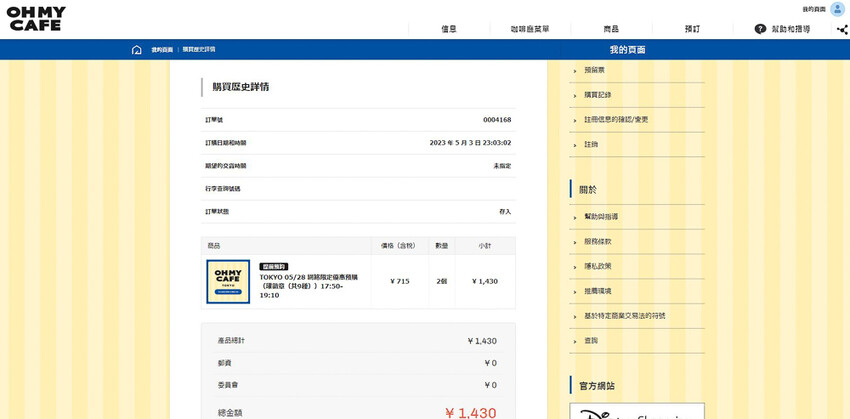Click 註銷 logout link in sidebar
Viewport: 850px width, 419px height.
591,145
